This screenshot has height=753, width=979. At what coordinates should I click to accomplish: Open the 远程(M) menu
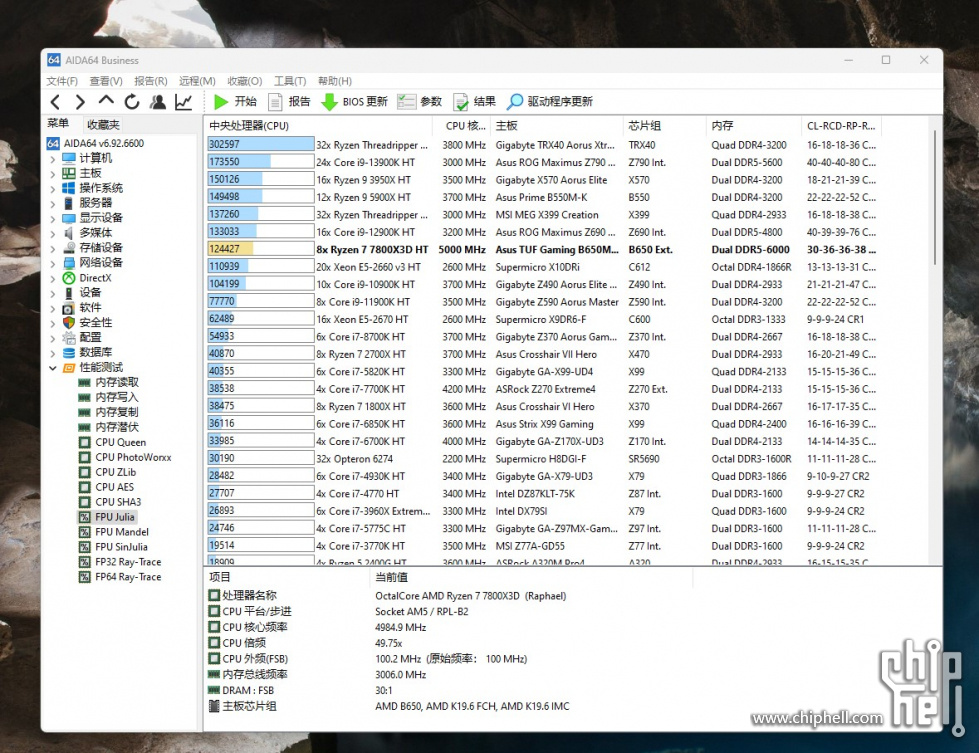tap(197, 81)
